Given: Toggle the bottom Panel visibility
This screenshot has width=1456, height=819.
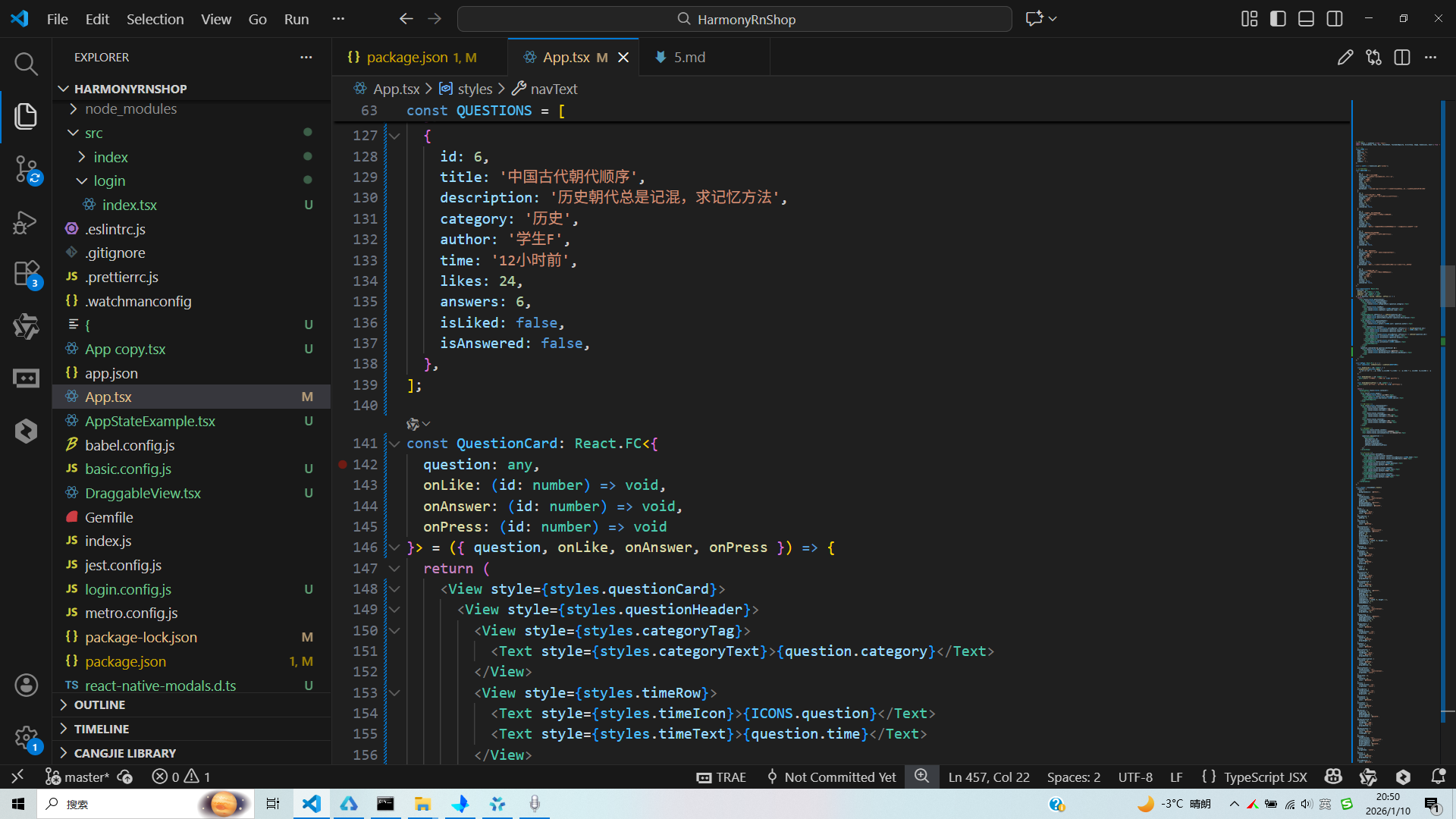Looking at the screenshot, I should [1306, 19].
